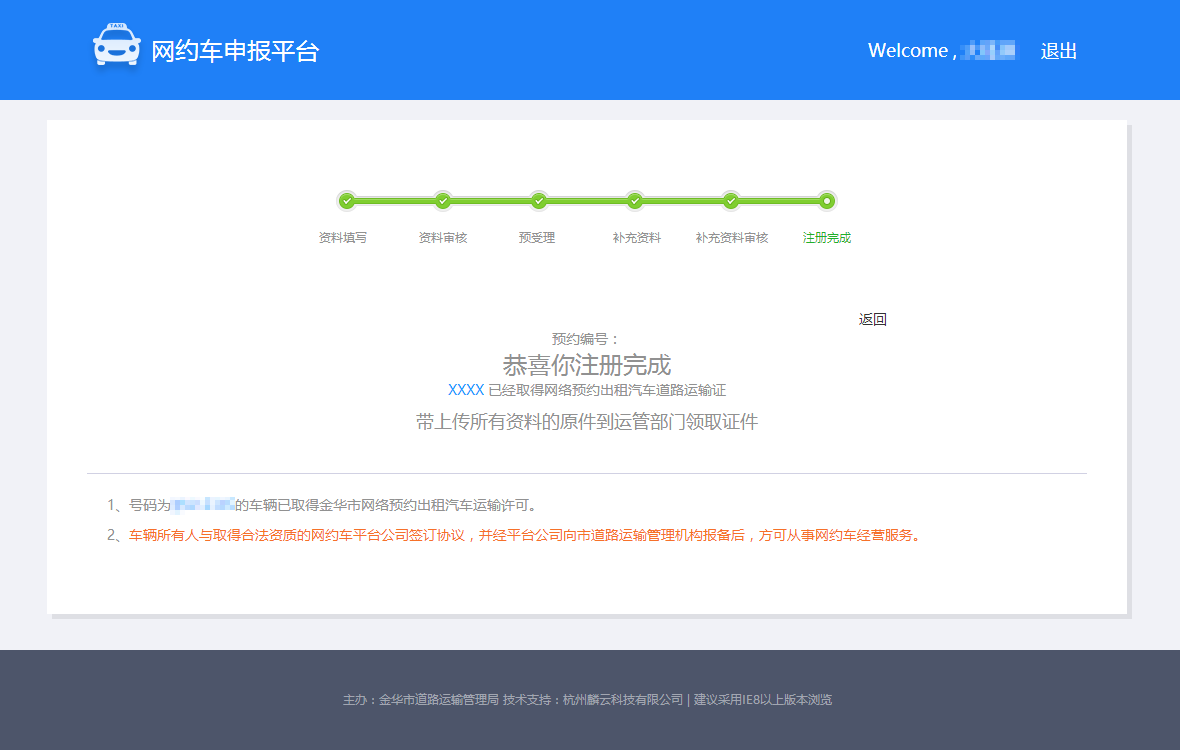Click the 返回 back link

(872, 319)
